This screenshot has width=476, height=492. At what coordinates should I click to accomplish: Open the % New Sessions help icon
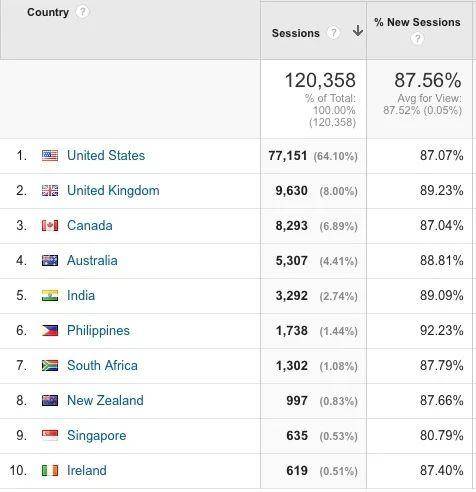[x=417, y=39]
